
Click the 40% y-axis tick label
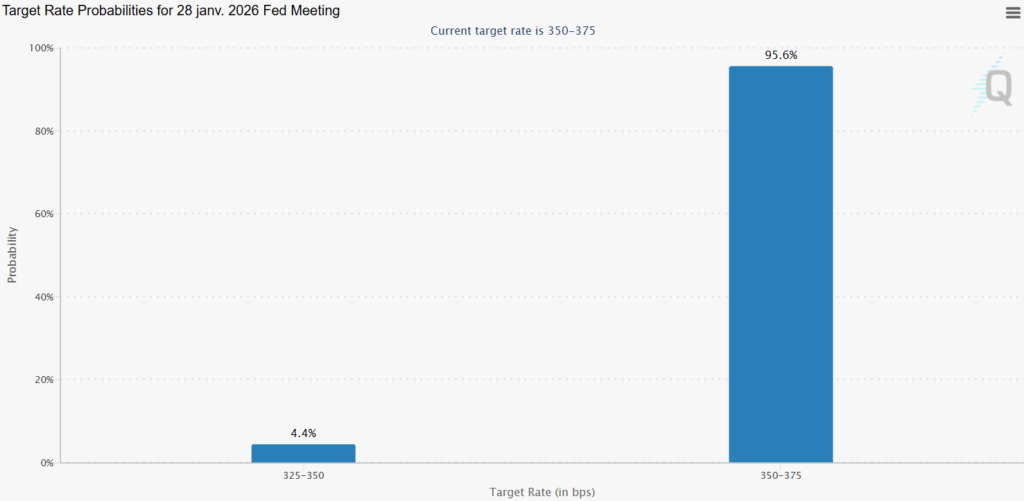44,297
